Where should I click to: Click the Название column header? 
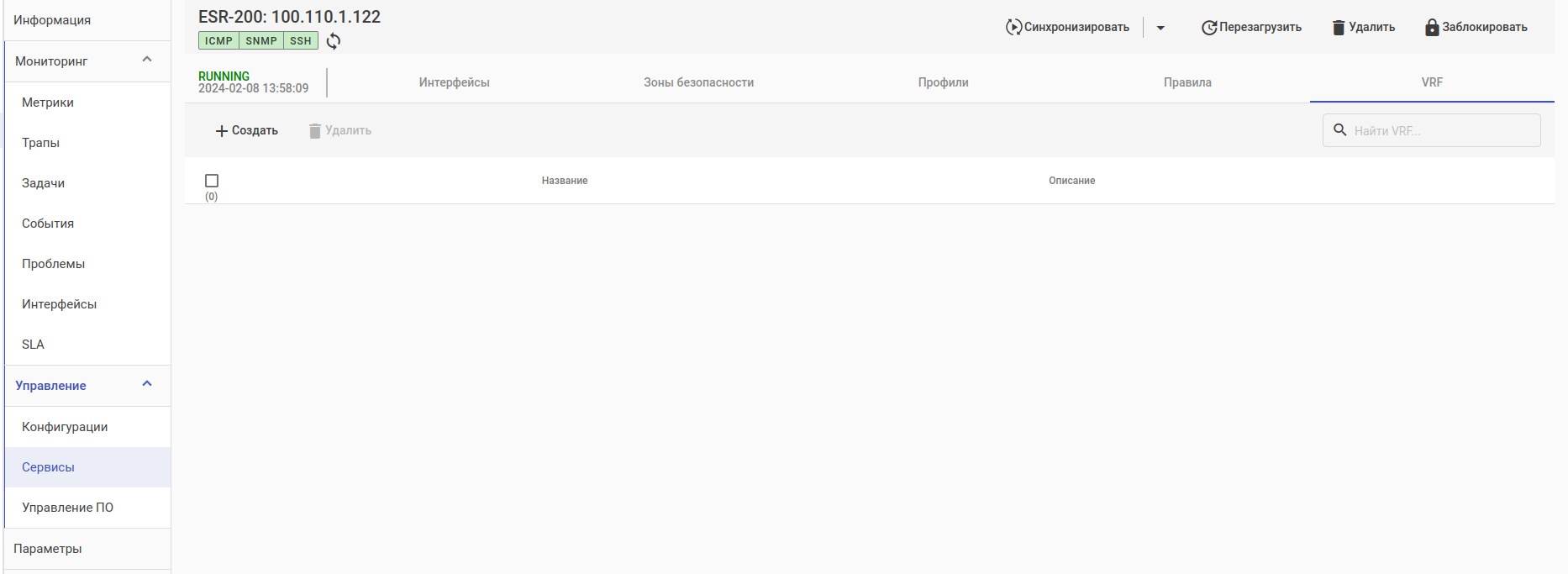[x=565, y=181]
